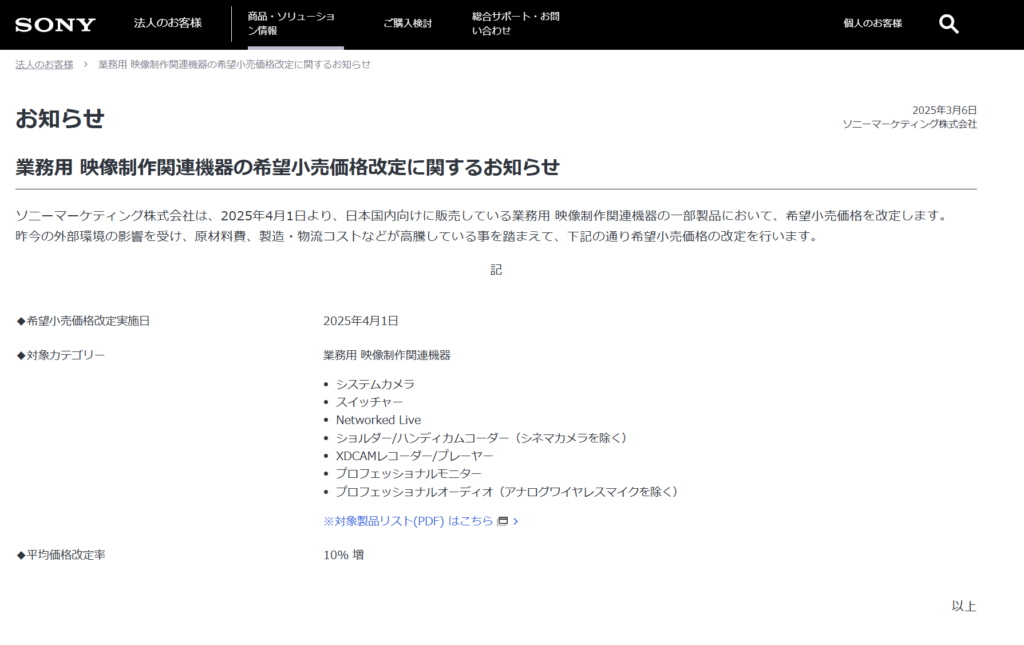Click the SONY logo
Screen dimensions: 1024x645
pos(55,25)
